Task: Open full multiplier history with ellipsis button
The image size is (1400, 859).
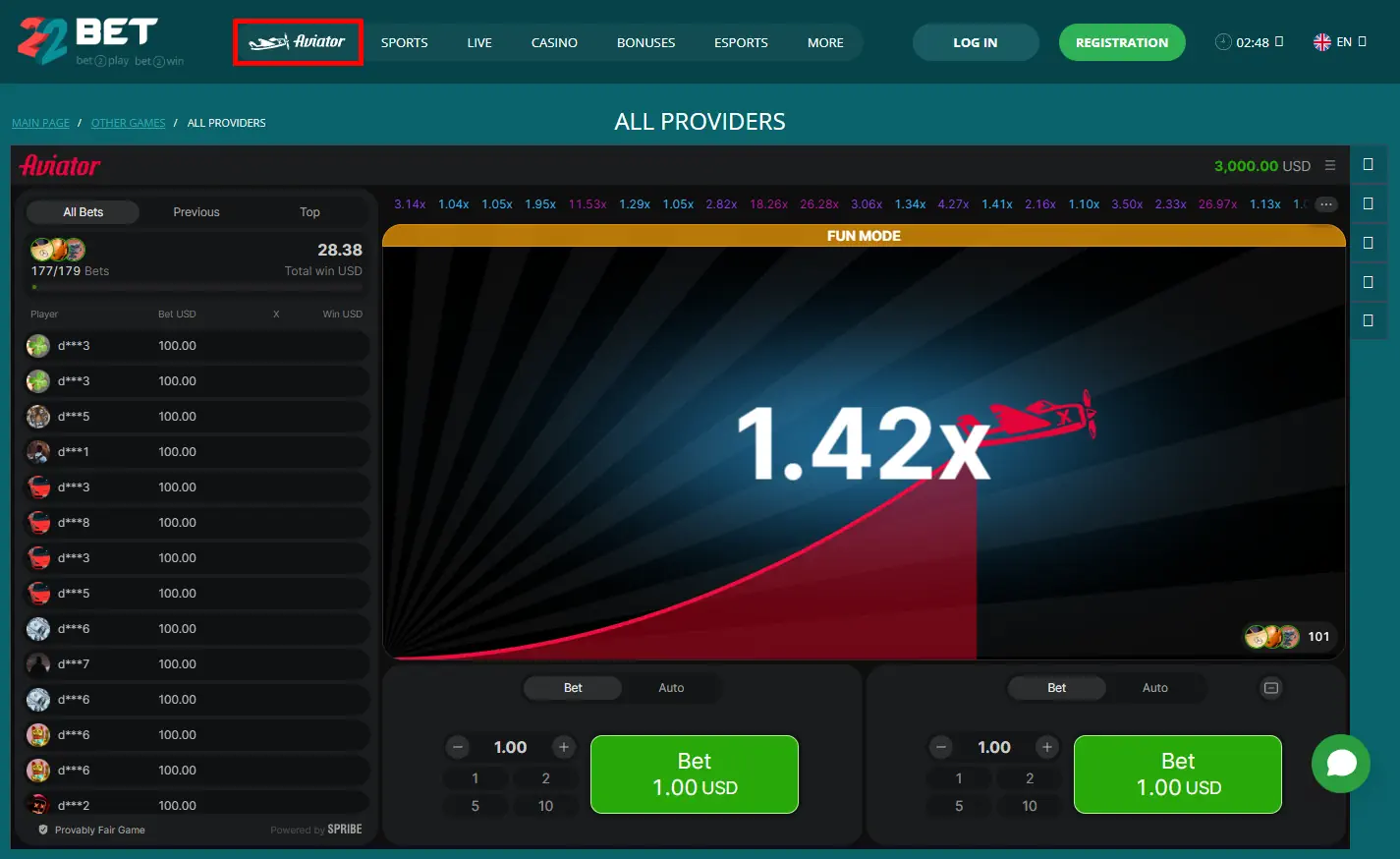Action: point(1326,203)
